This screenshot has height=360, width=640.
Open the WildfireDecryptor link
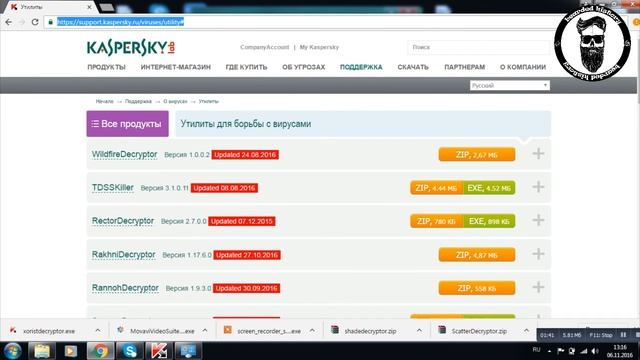pyautogui.click(x=124, y=154)
